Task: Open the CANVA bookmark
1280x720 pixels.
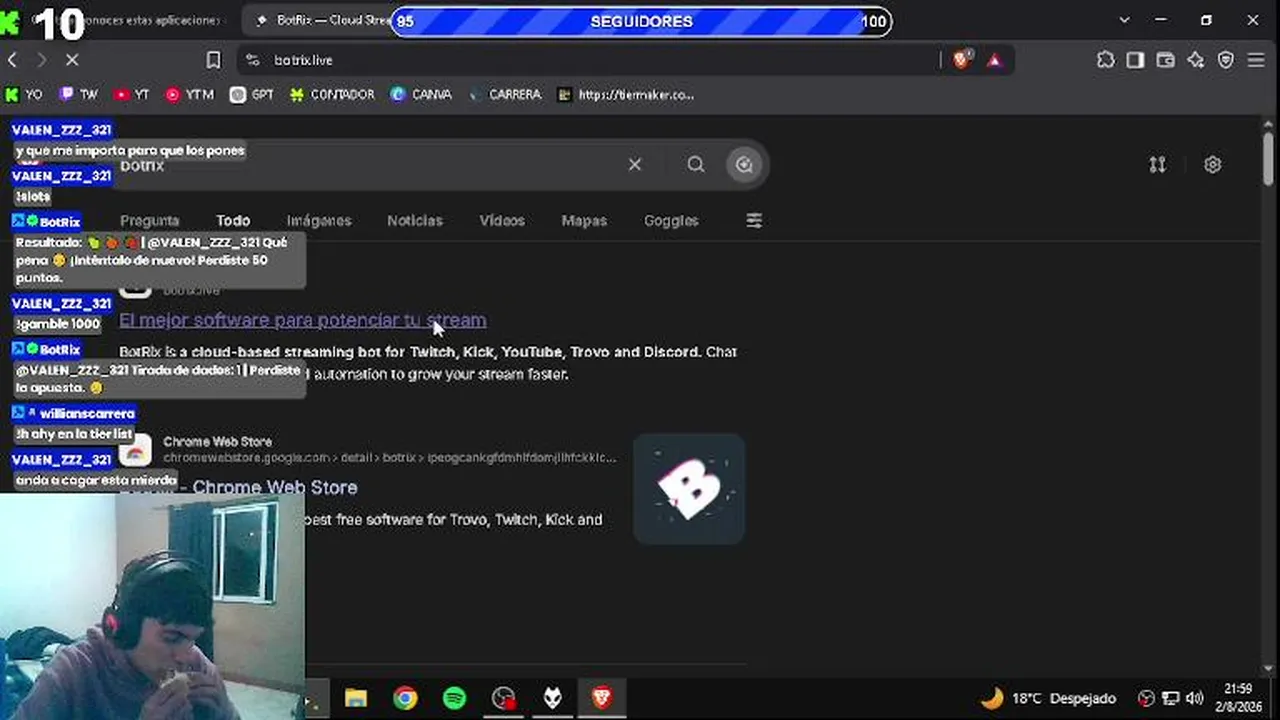Action: click(421, 95)
